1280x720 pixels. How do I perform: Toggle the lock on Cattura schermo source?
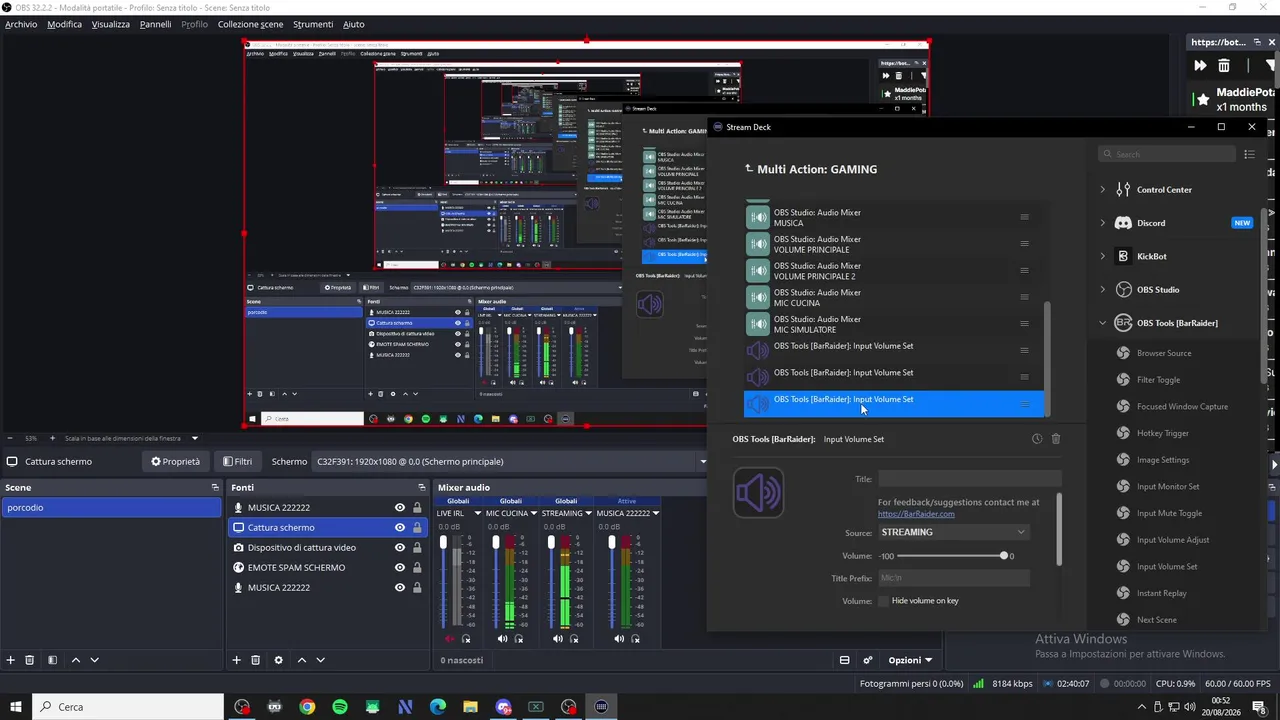(x=417, y=528)
